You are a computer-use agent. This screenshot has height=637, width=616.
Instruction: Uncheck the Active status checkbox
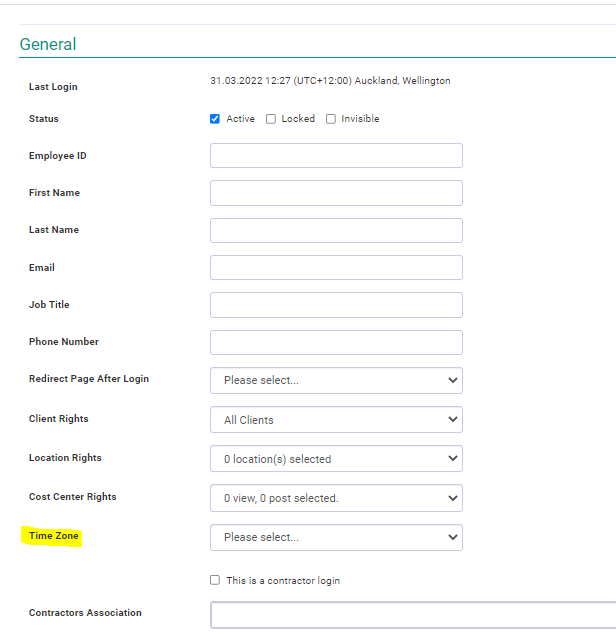215,119
